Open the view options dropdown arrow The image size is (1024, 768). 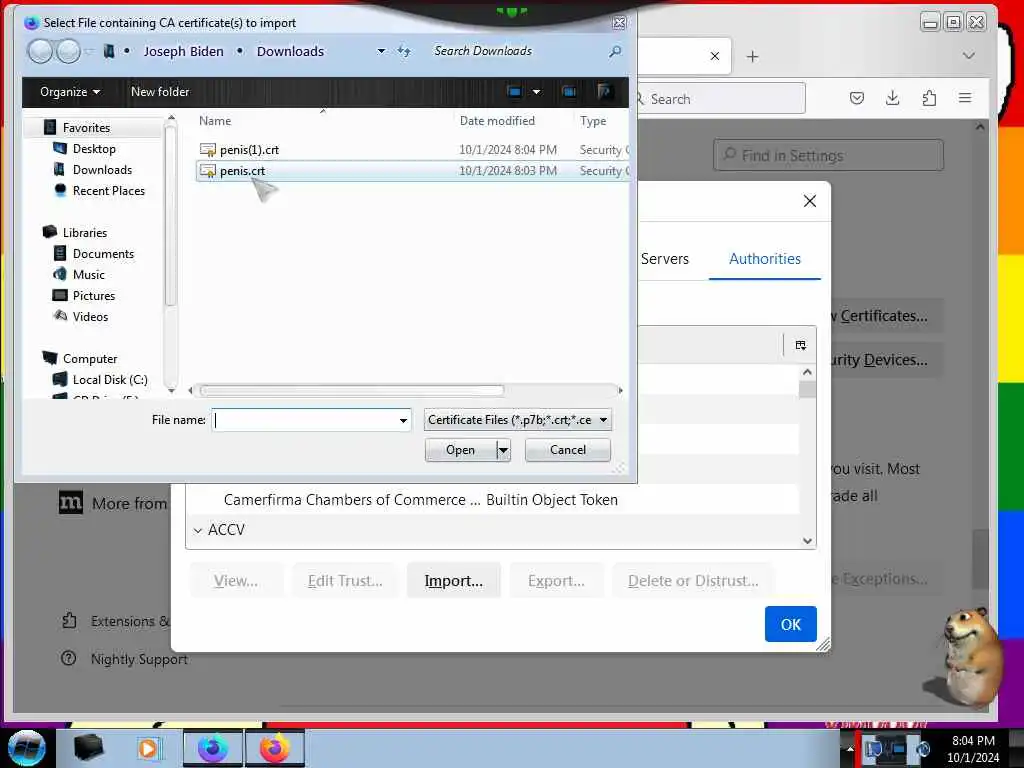pyautogui.click(x=536, y=92)
